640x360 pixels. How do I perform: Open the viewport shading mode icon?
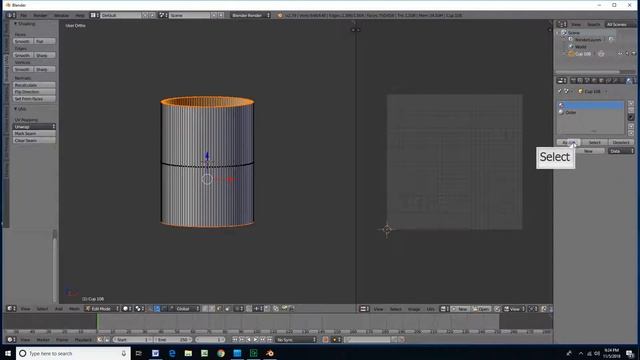pos(126,309)
